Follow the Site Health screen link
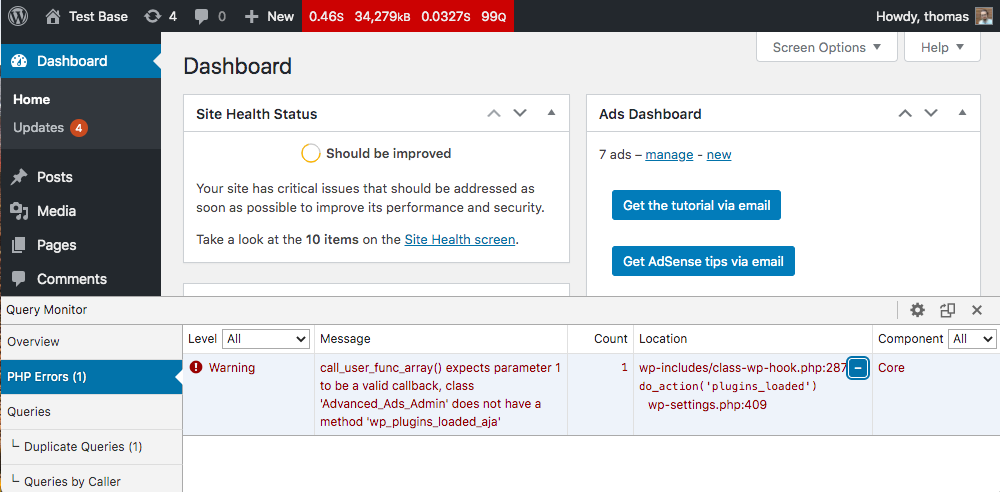This screenshot has height=492, width=1000. click(x=460, y=239)
